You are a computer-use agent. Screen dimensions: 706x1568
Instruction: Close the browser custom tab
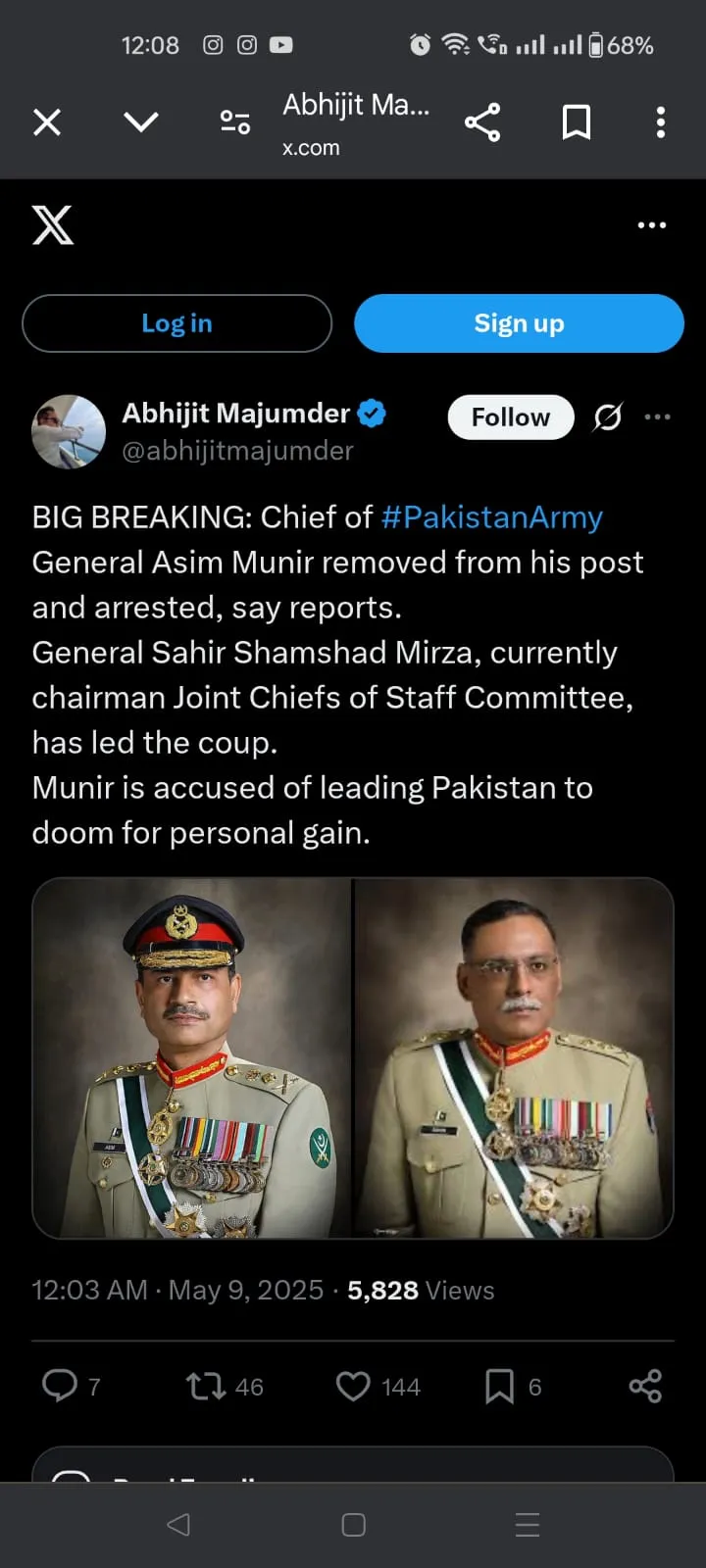point(47,122)
